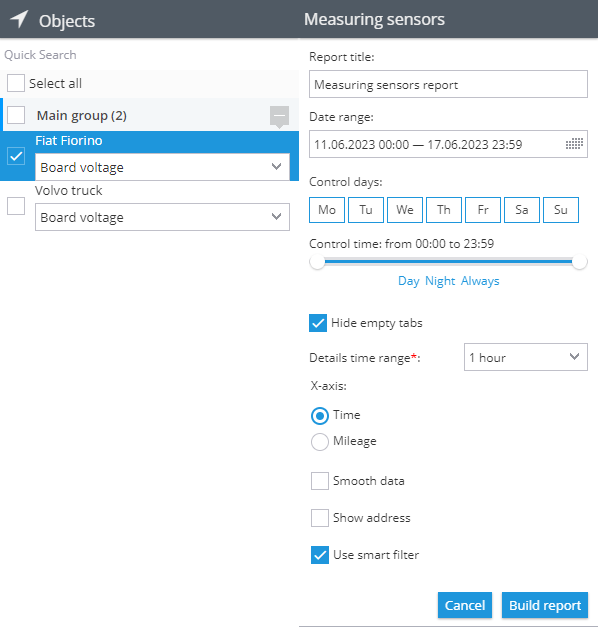This screenshot has height=627, width=598.
Task: Choose the Night control time preset
Action: point(440,281)
